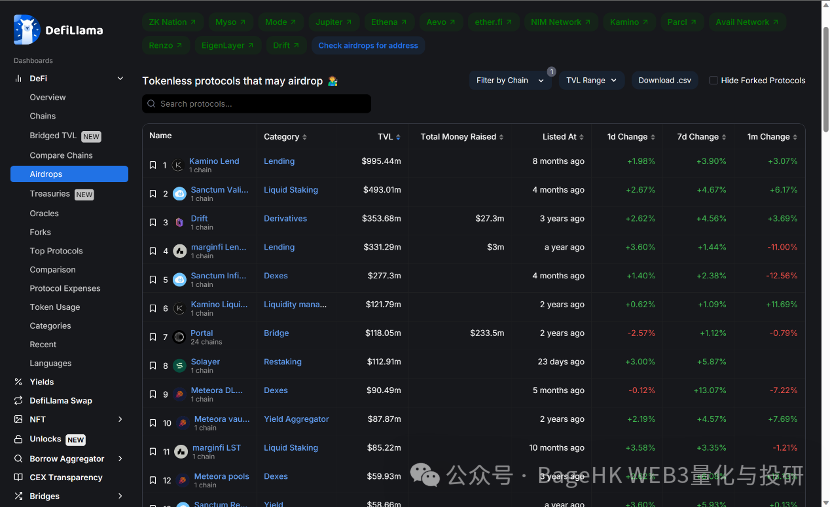Open the Restaking category link

282,362
